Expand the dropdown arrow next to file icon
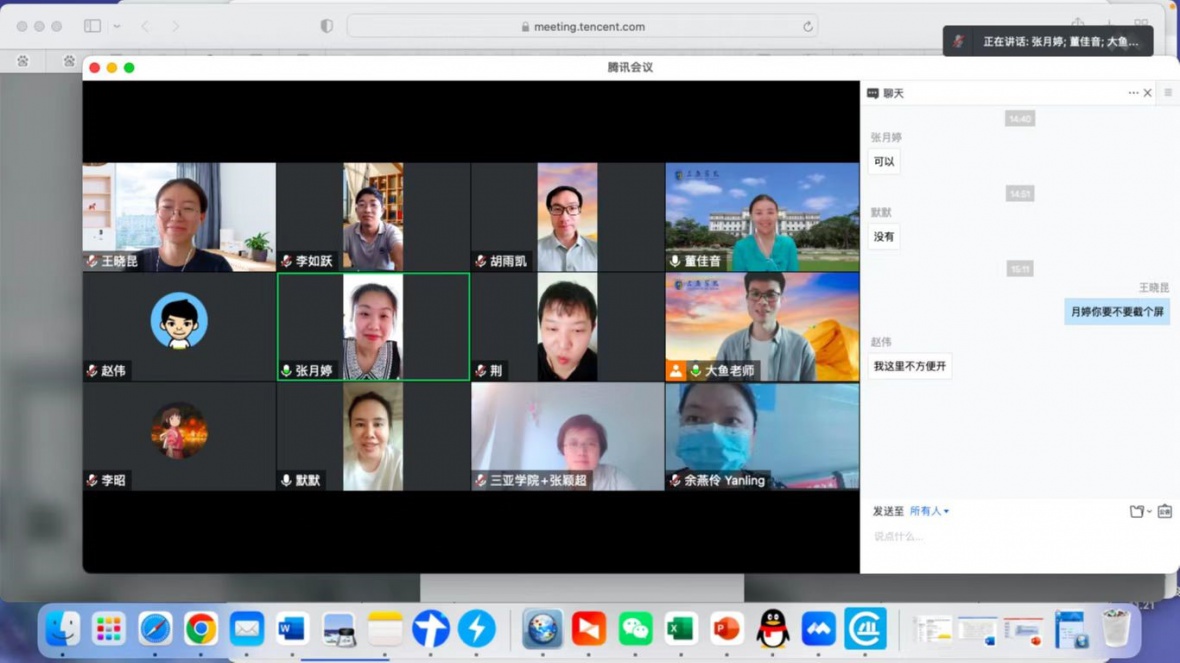The width and height of the screenshot is (1180, 663). (1149, 512)
